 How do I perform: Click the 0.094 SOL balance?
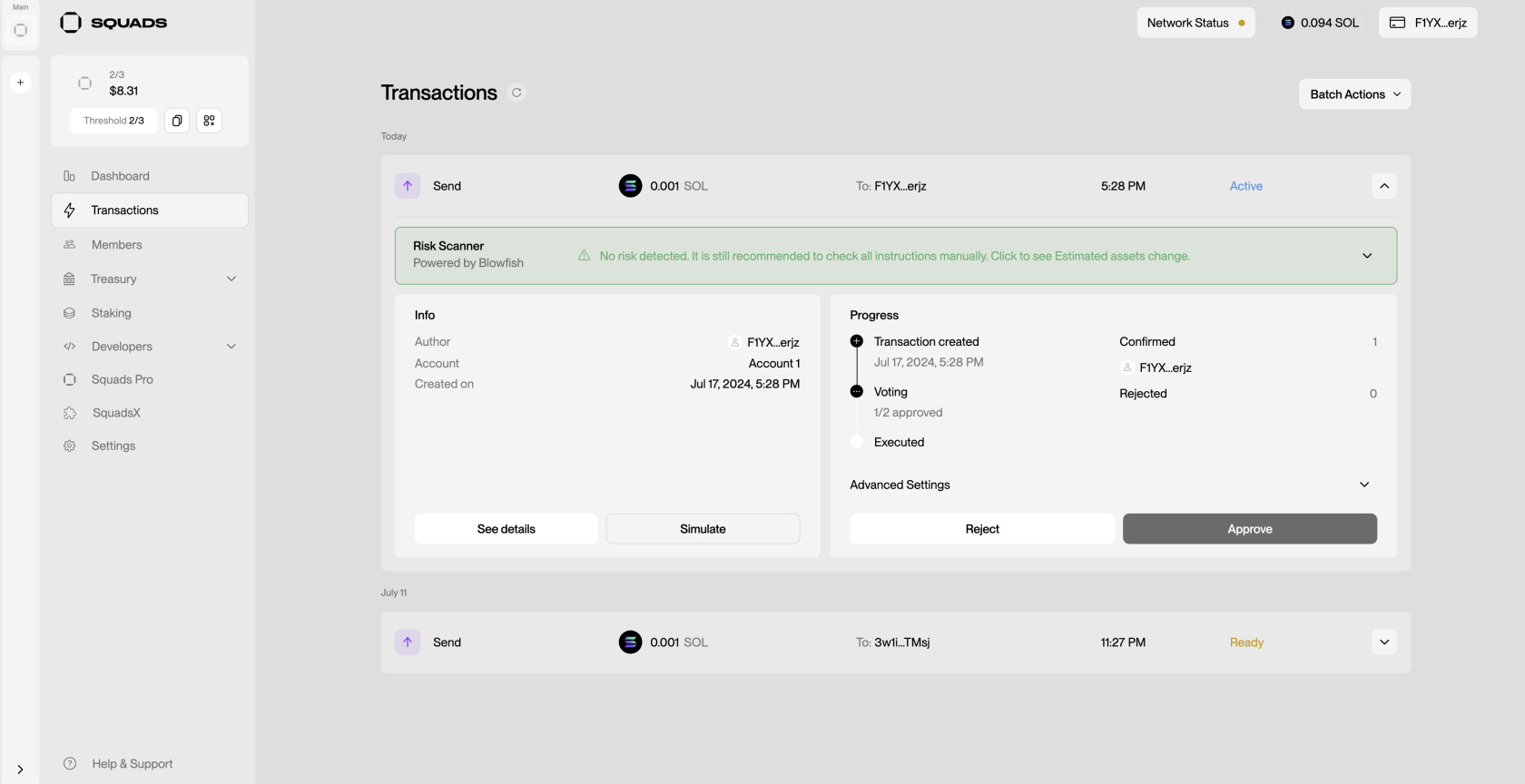tap(1320, 23)
